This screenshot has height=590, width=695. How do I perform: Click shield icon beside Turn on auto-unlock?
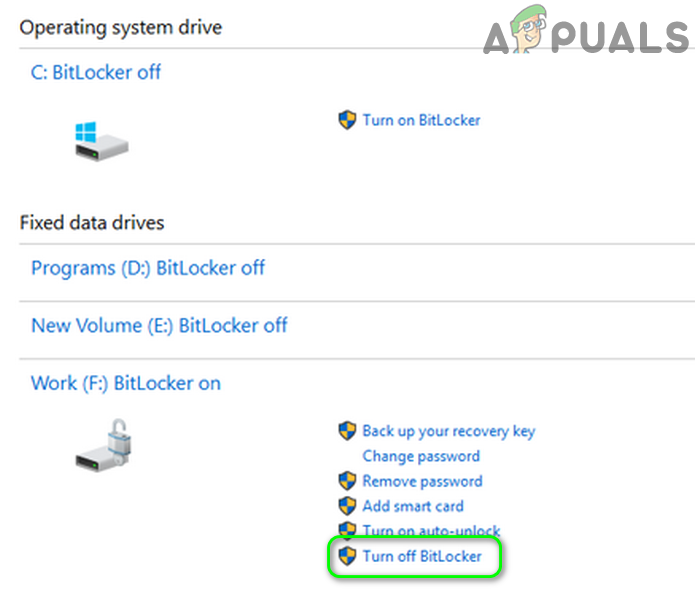[347, 530]
